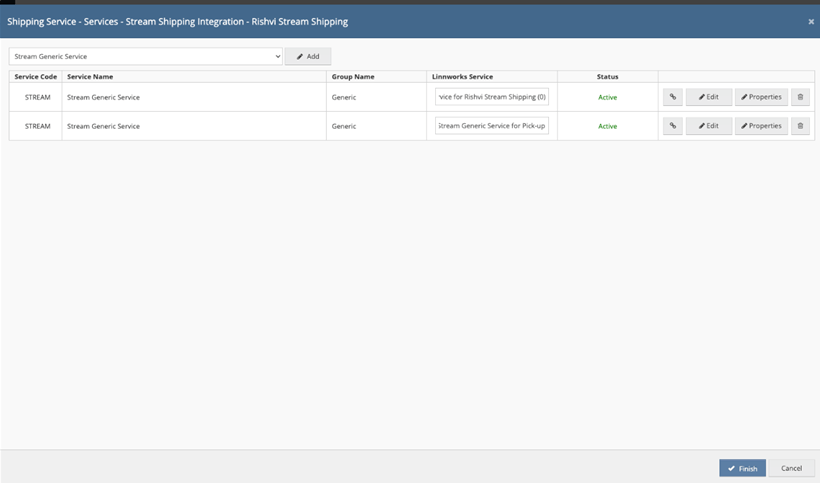
Task: Close the Shipping Service dialog with X
Action: (x=811, y=21)
